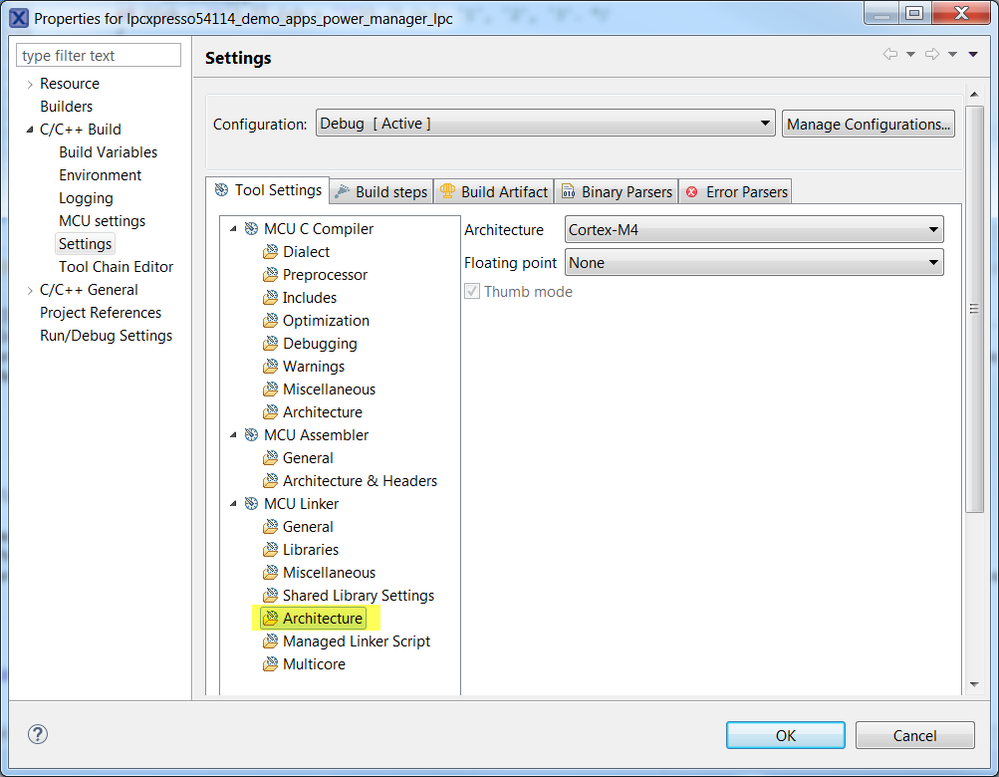This screenshot has width=999, height=777.
Task: Click the application icon in title bar
Action: click(18, 18)
